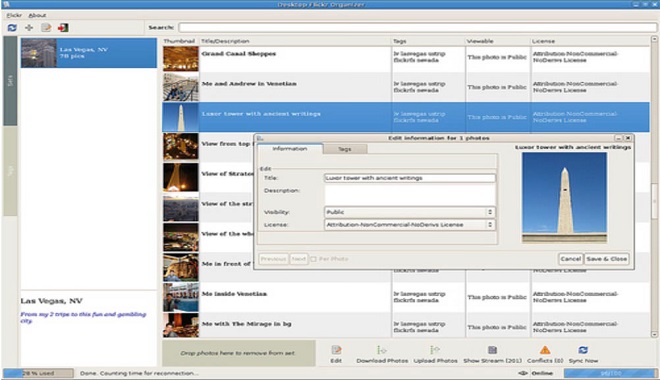The width and height of the screenshot is (660, 380).
Task: Start Sync Now from the bottom bar
Action: (x=583, y=350)
